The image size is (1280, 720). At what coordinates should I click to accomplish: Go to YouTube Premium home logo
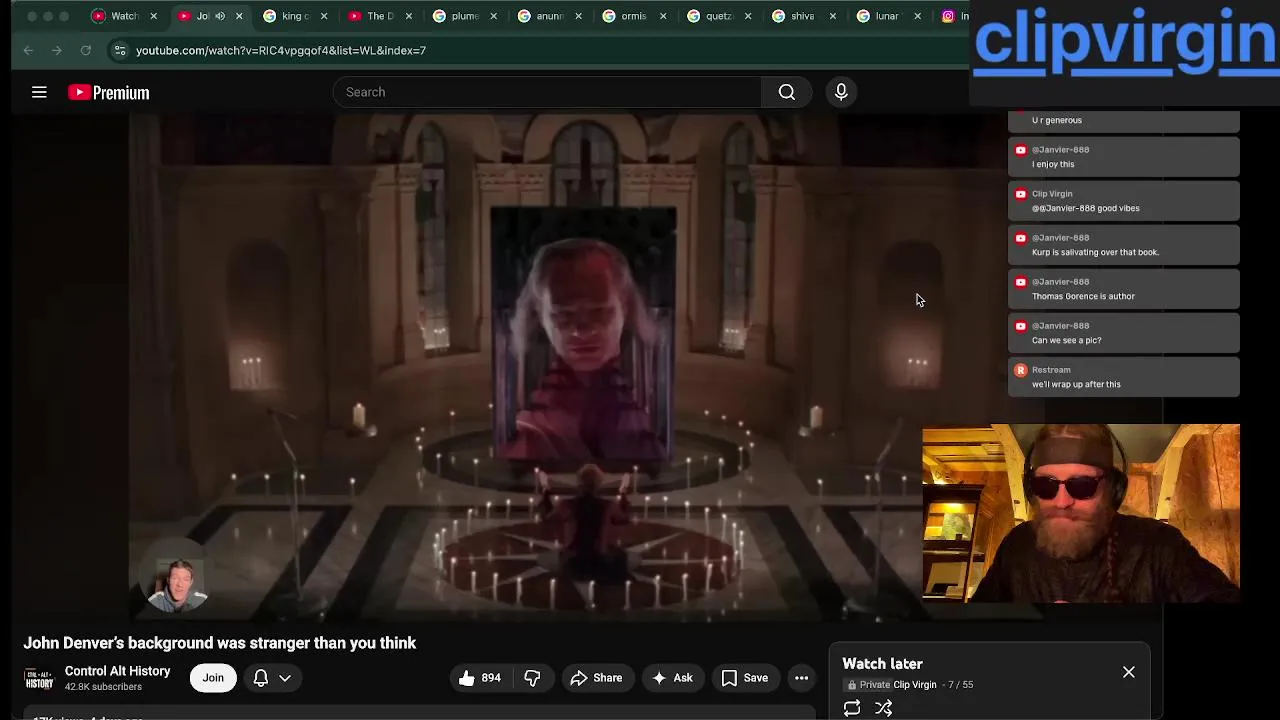pyautogui.click(x=108, y=92)
